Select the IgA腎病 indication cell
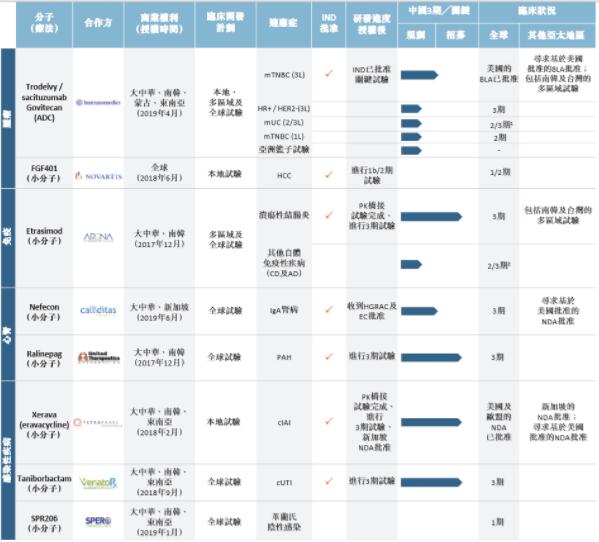Viewport: 599px width, 542px height. click(284, 310)
